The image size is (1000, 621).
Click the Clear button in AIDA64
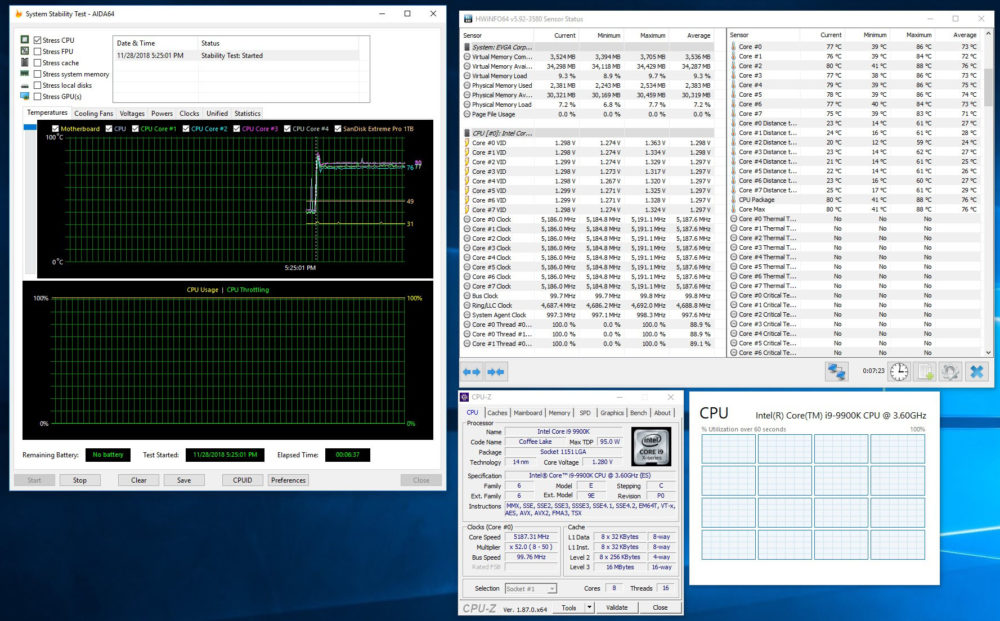[139, 480]
